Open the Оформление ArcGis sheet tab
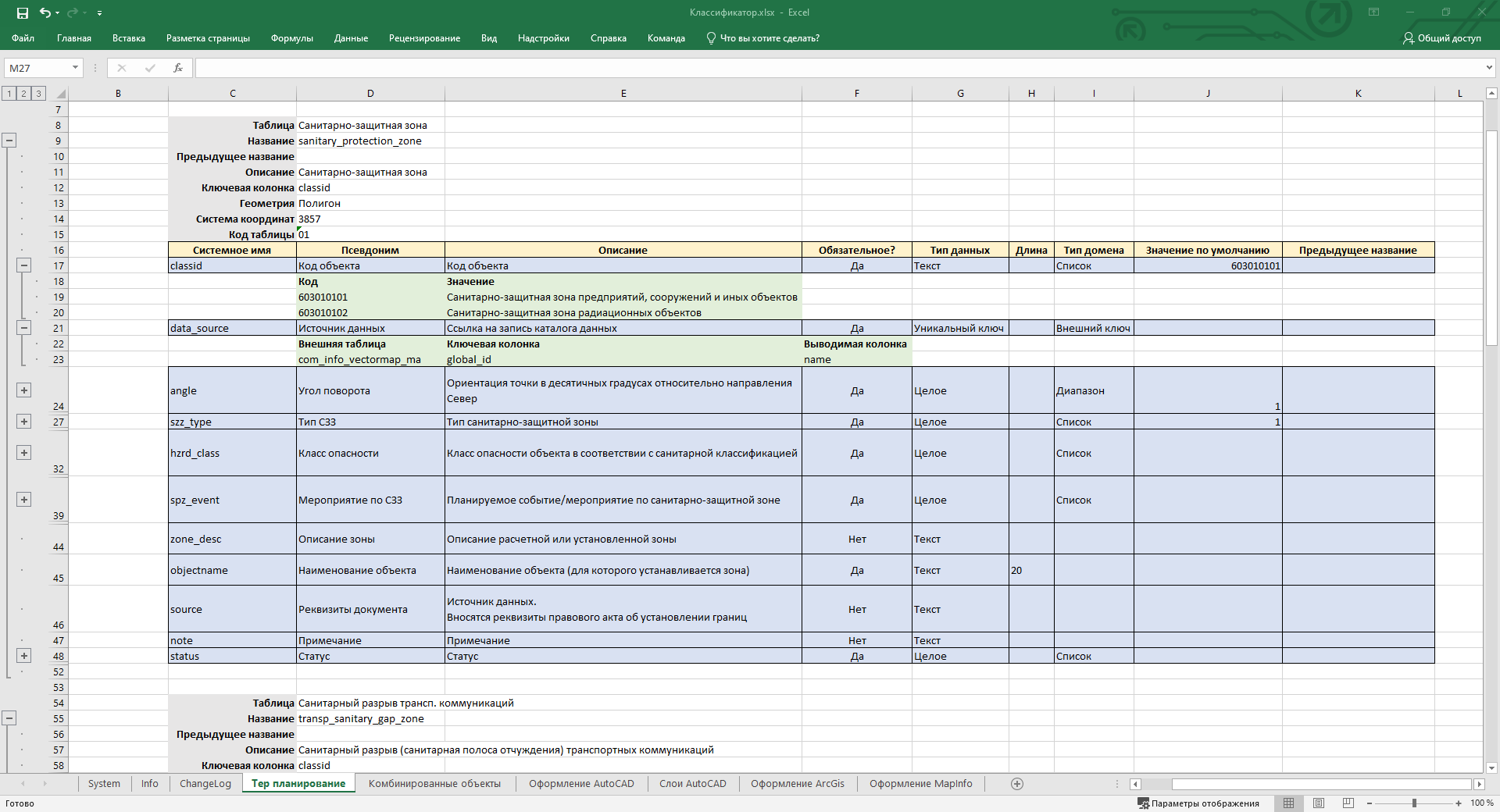This screenshot has width=1500, height=812. pyautogui.click(x=798, y=784)
